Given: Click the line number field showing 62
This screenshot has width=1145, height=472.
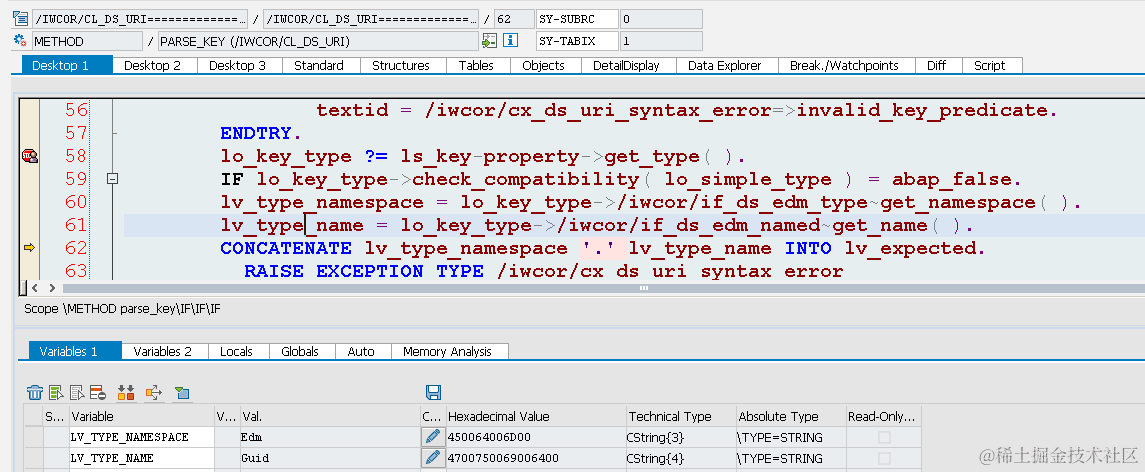Looking at the screenshot, I should (513, 19).
